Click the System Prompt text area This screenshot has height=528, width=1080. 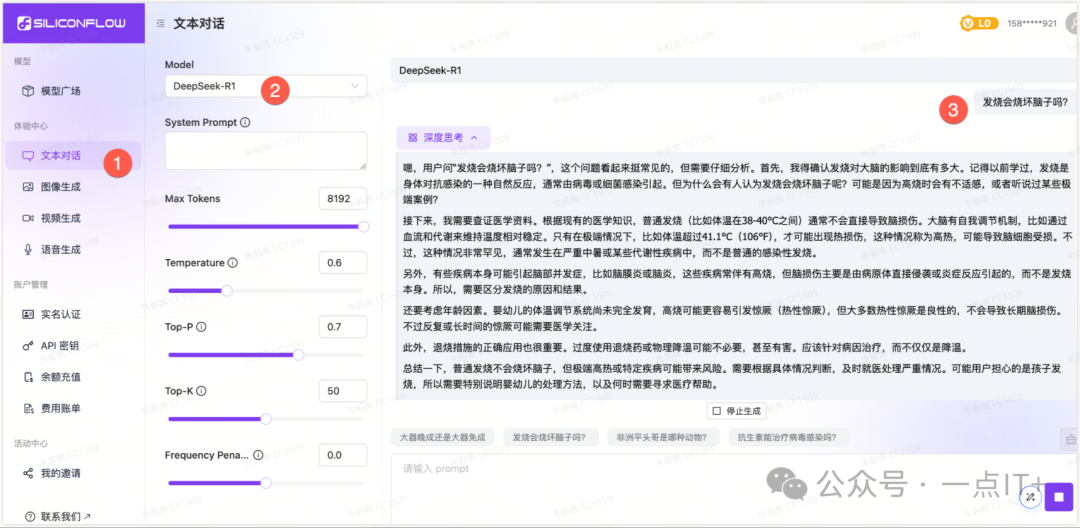[266, 150]
